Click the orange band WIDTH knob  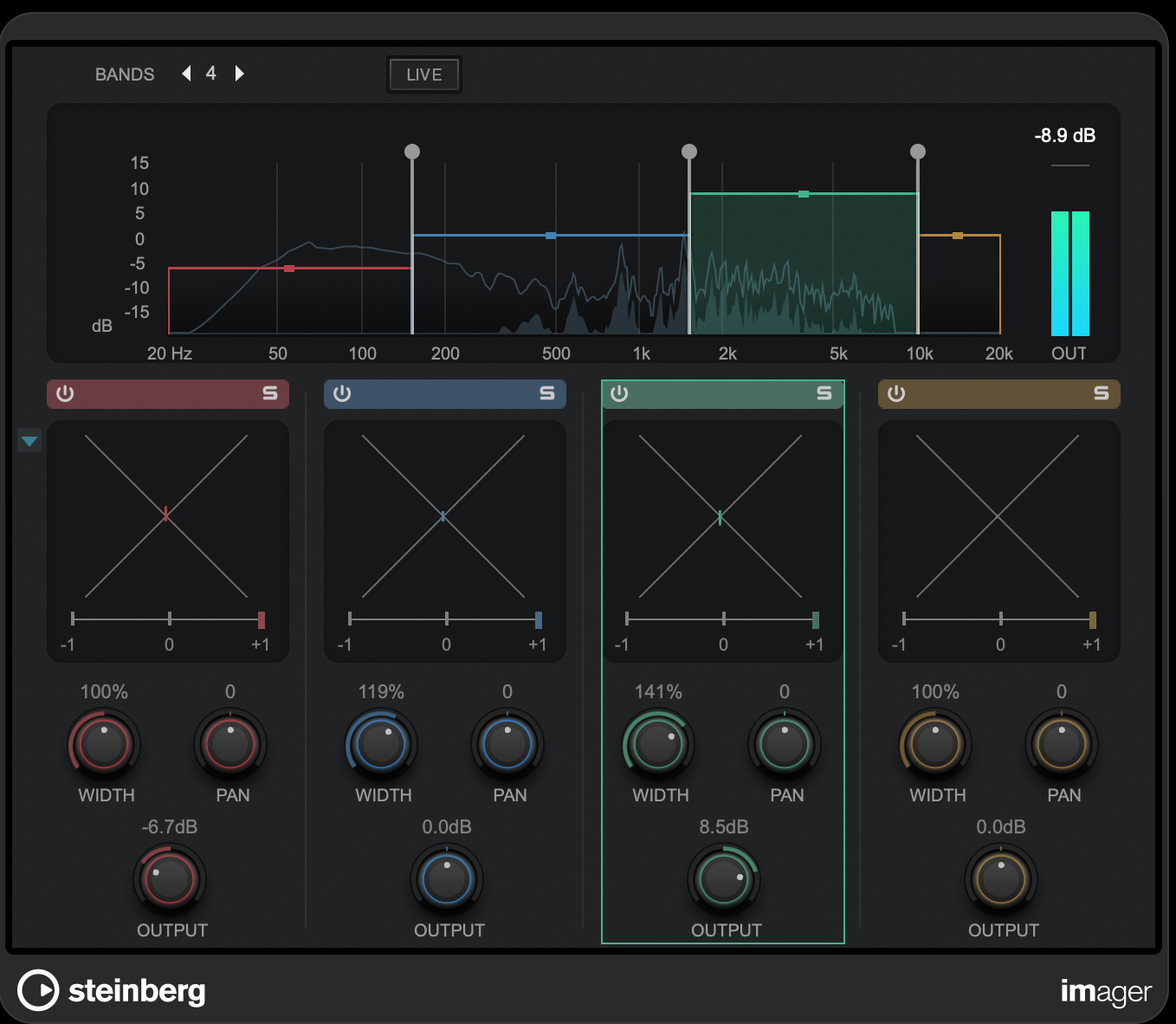tap(935, 744)
